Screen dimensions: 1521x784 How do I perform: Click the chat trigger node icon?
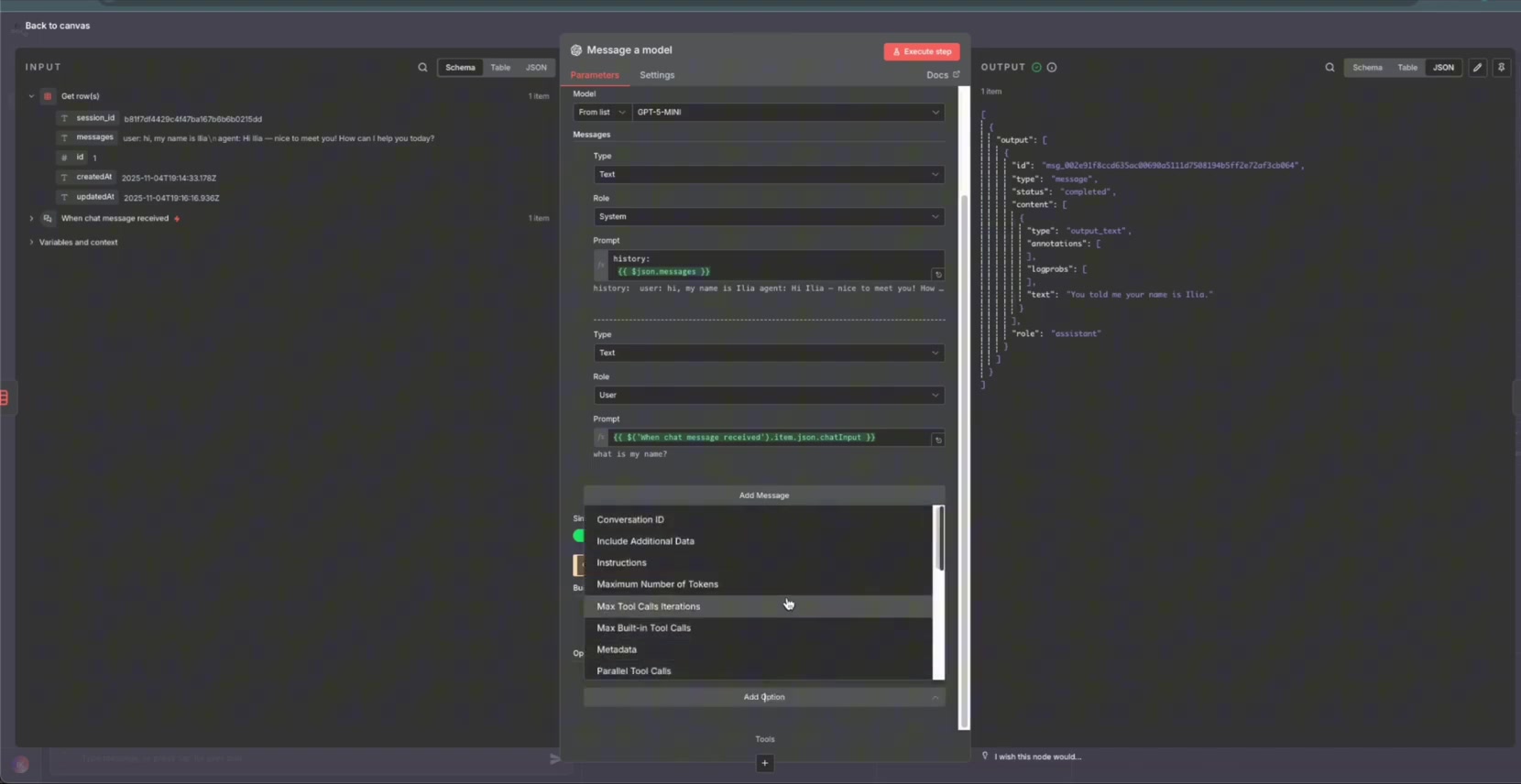48,219
